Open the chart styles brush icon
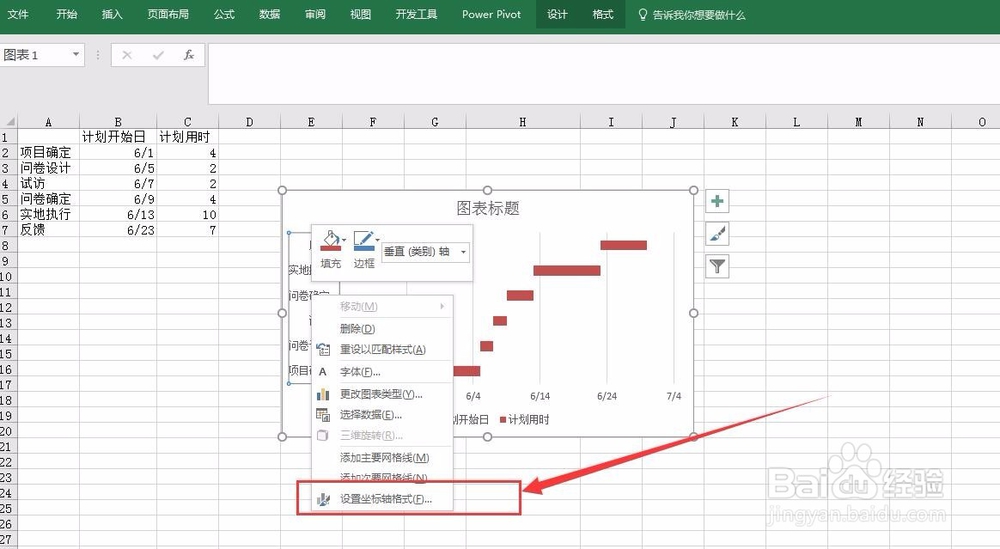The width and height of the screenshot is (1000, 549). point(717,234)
